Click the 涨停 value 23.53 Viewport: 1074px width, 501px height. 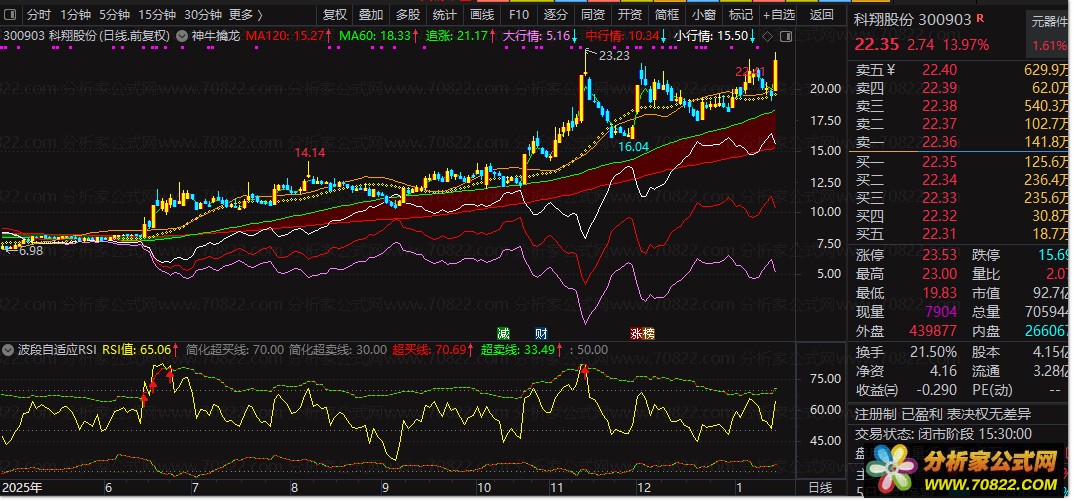pos(940,255)
